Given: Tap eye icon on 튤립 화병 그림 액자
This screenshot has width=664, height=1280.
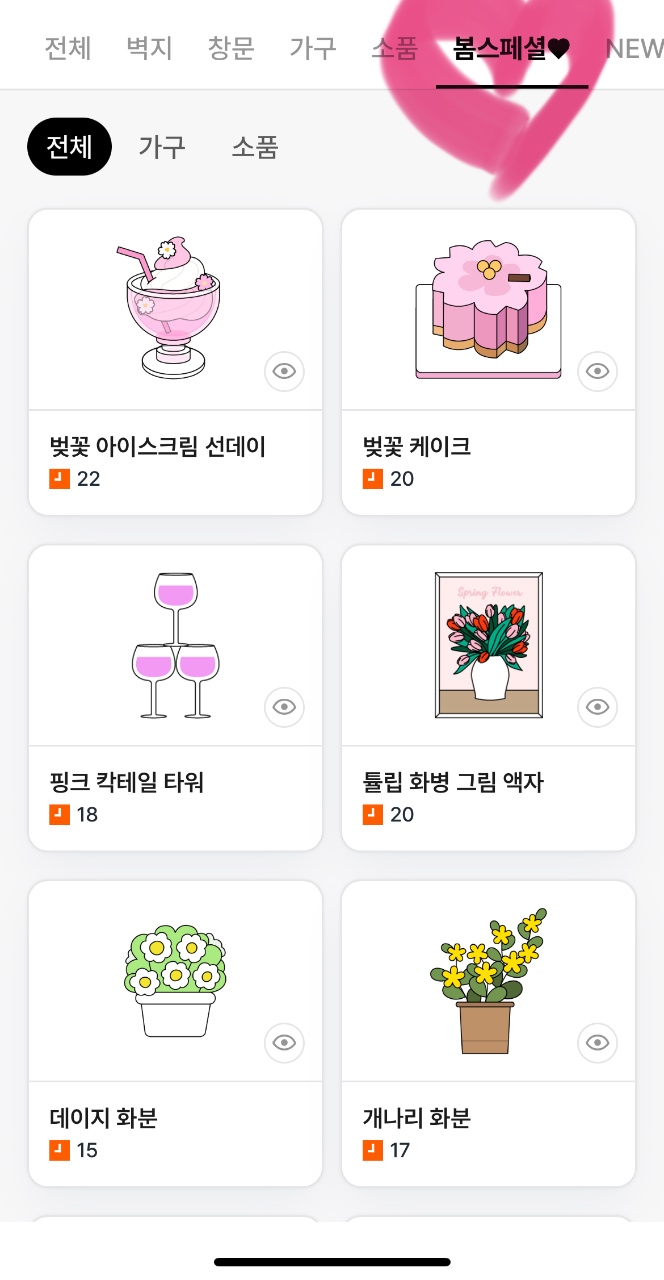Looking at the screenshot, I should tap(598, 708).
